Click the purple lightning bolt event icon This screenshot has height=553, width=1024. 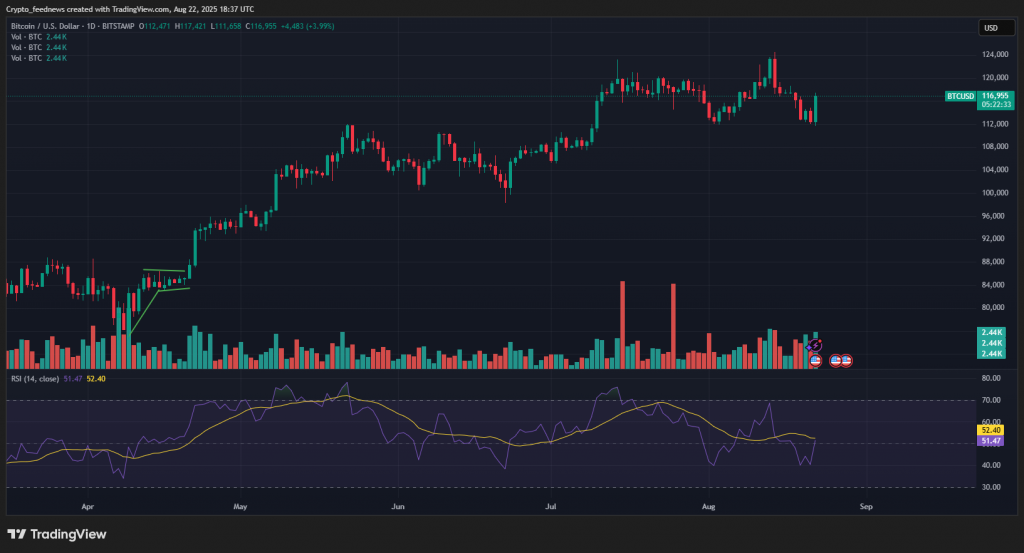[x=814, y=346]
